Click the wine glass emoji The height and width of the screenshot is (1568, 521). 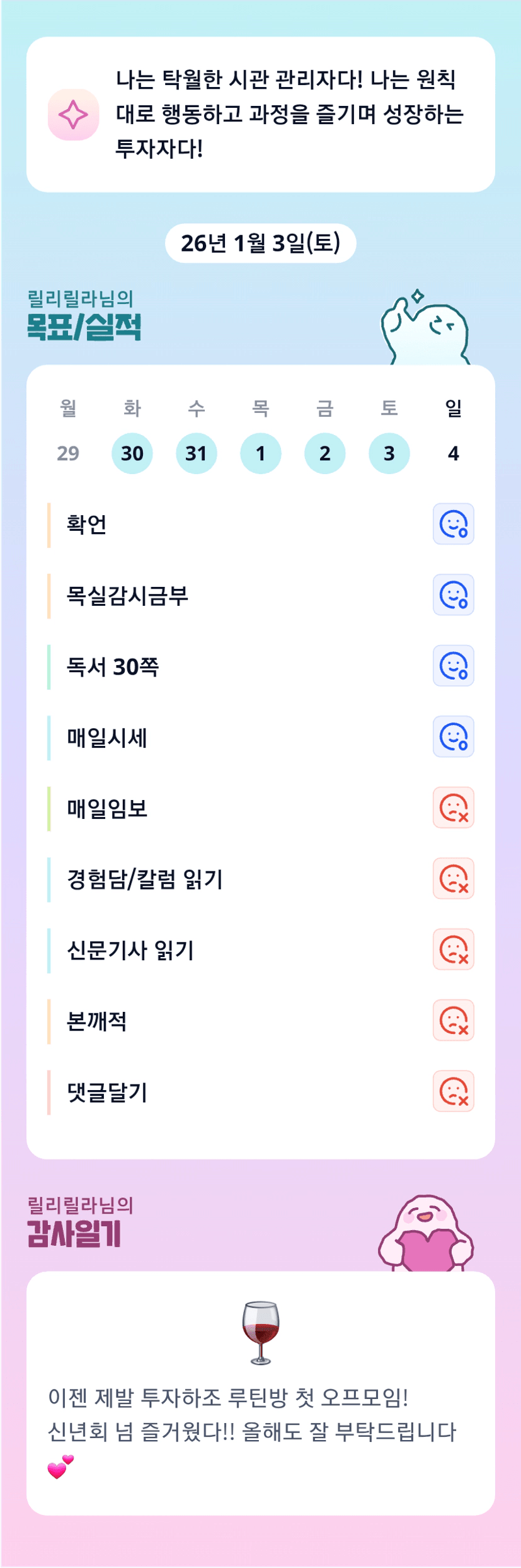pyautogui.click(x=261, y=1332)
